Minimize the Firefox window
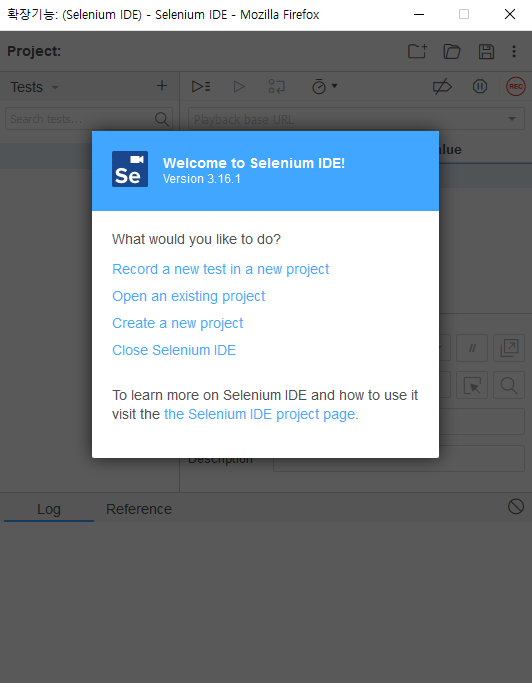Viewport: 532px width, 683px height. [419, 14]
